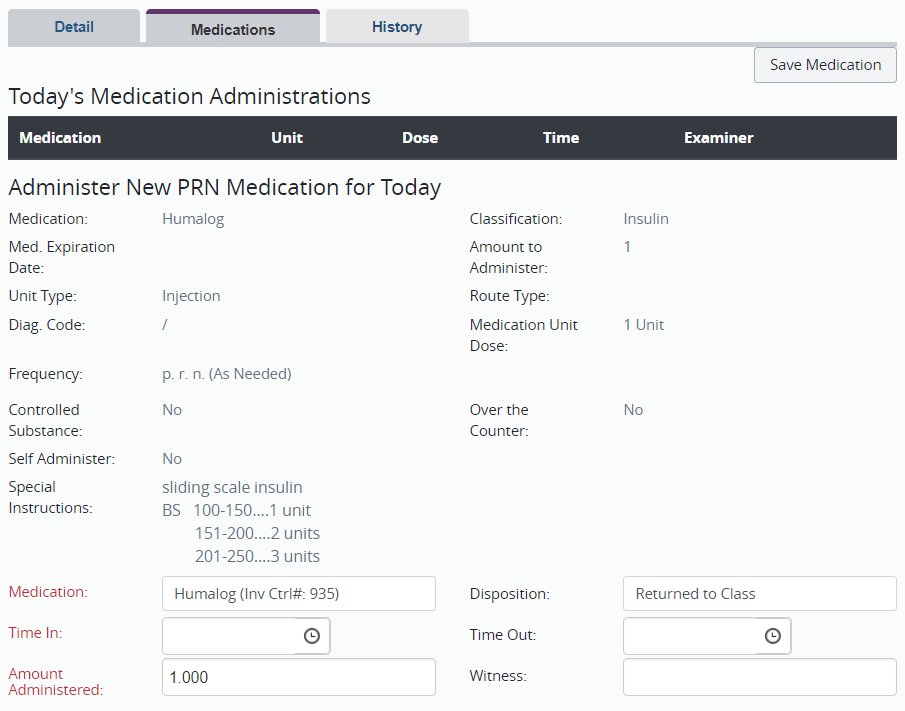Click the Administer New PRN Medication heading
Viewport: 905px width, 711px height.
coord(225,188)
